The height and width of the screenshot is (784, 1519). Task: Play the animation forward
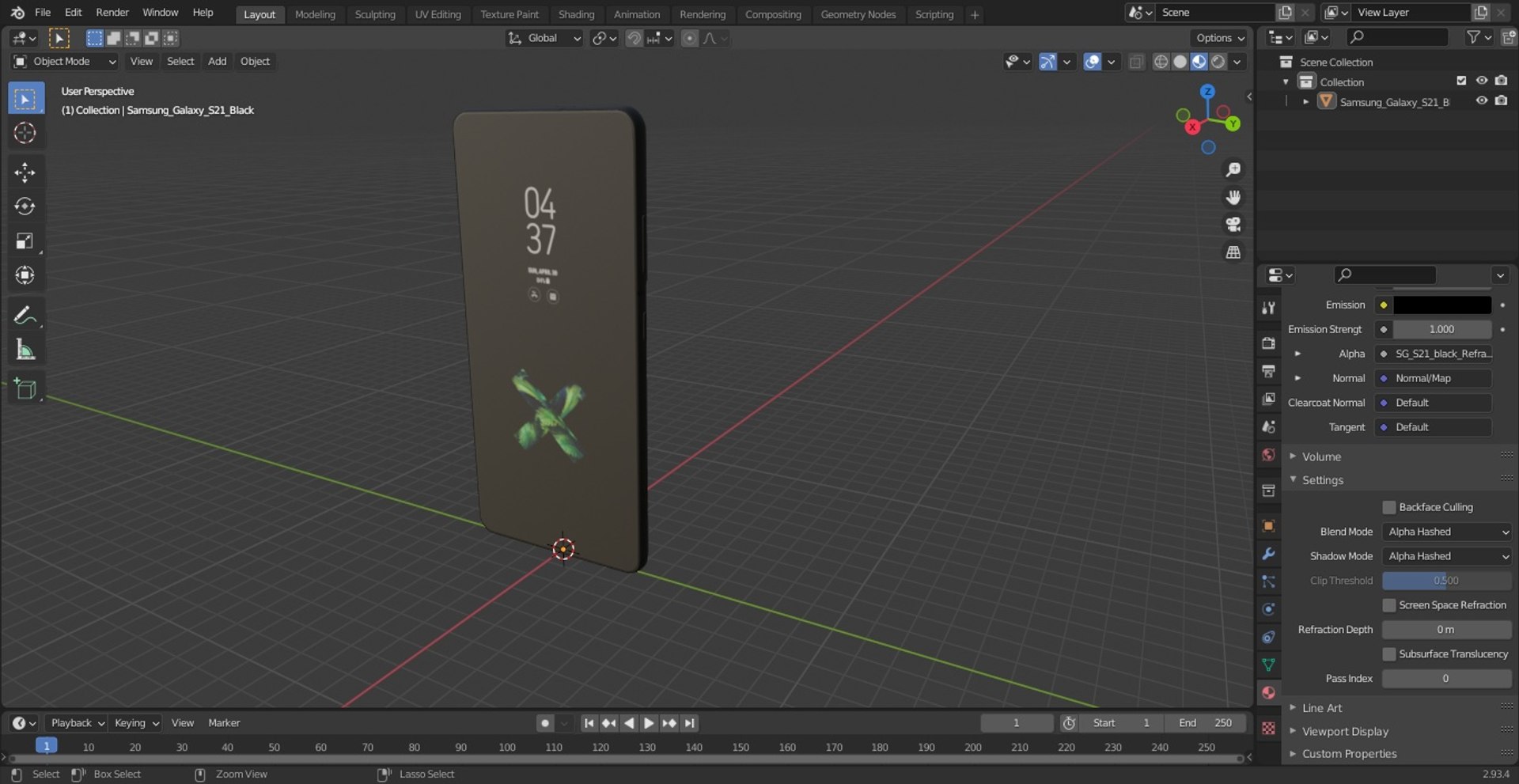pos(649,723)
